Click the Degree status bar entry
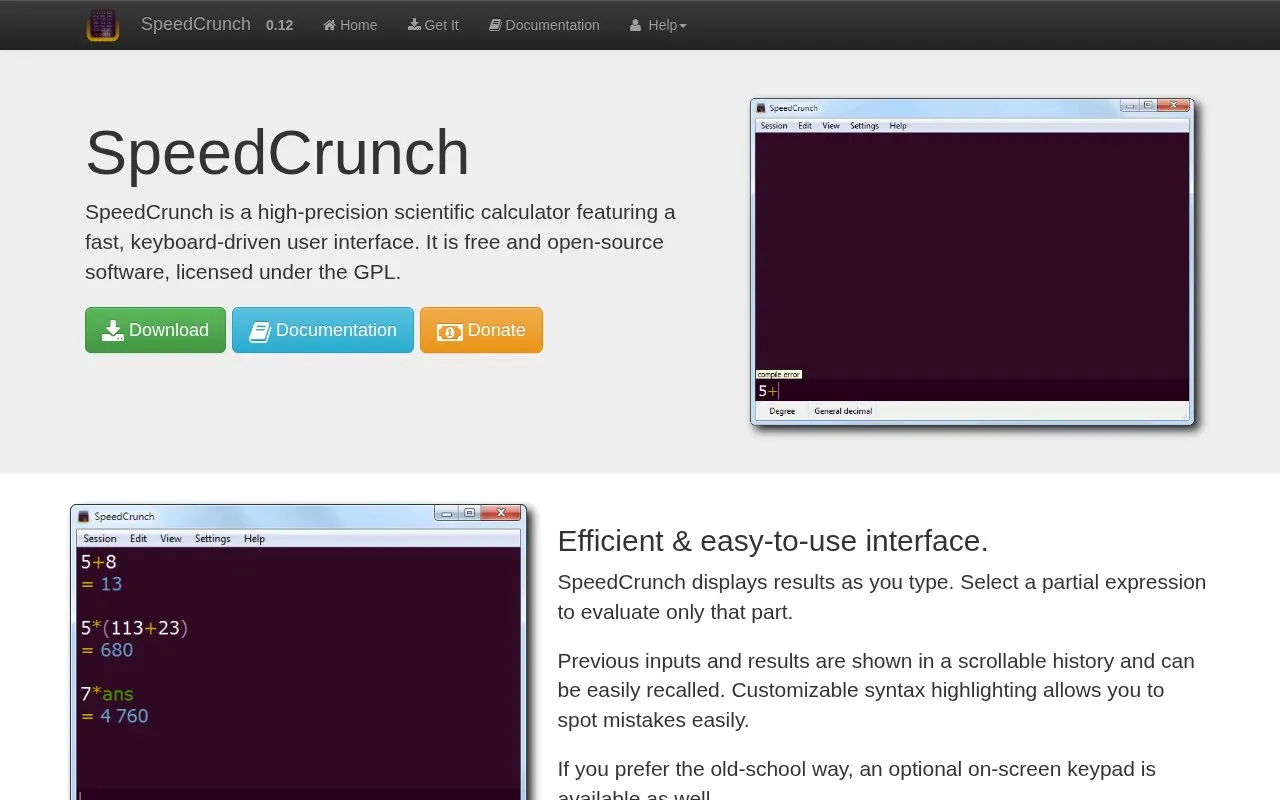1280x800 pixels. pyautogui.click(x=782, y=411)
